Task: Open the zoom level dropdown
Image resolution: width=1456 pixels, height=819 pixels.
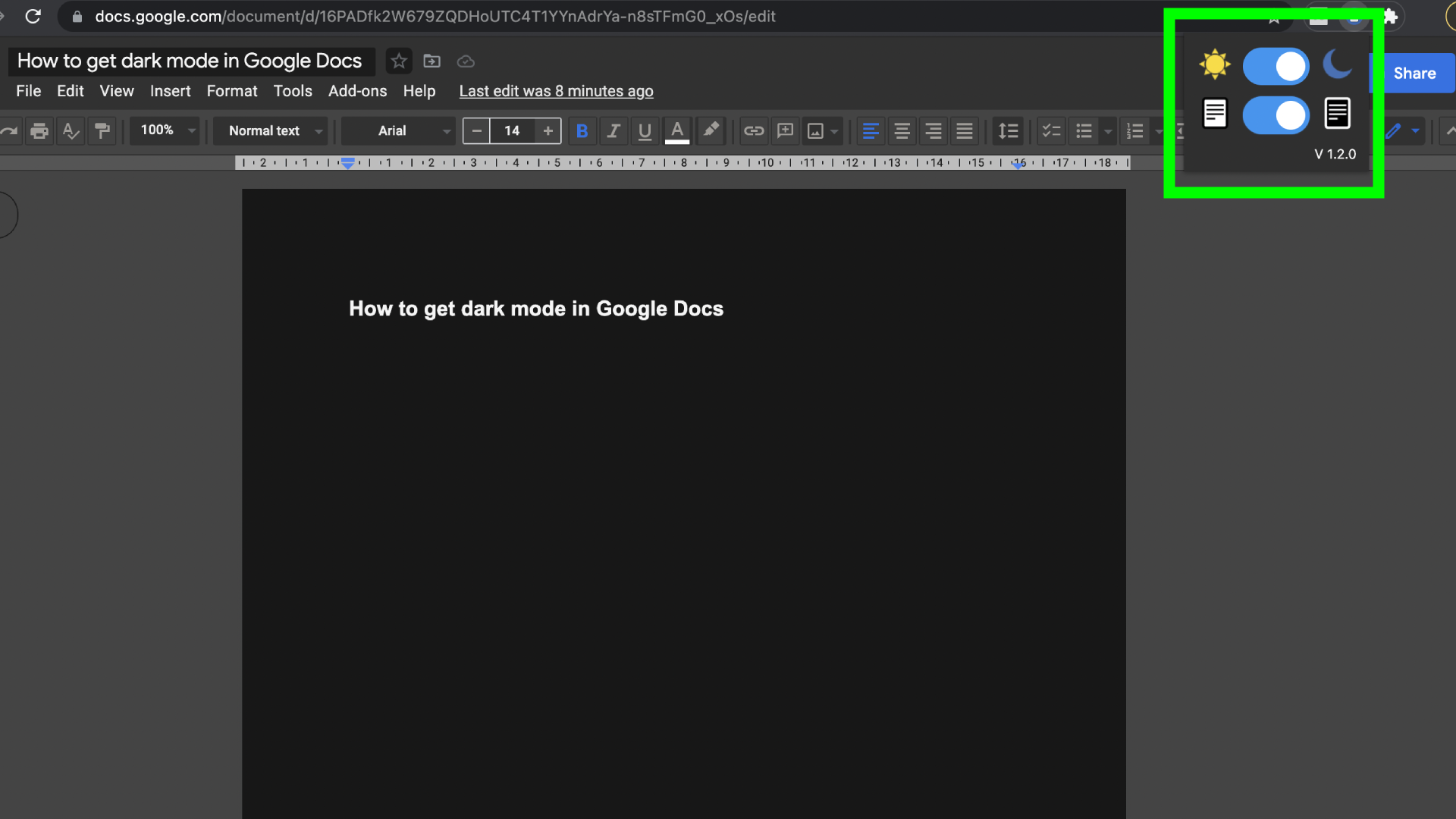Action: pyautogui.click(x=164, y=130)
